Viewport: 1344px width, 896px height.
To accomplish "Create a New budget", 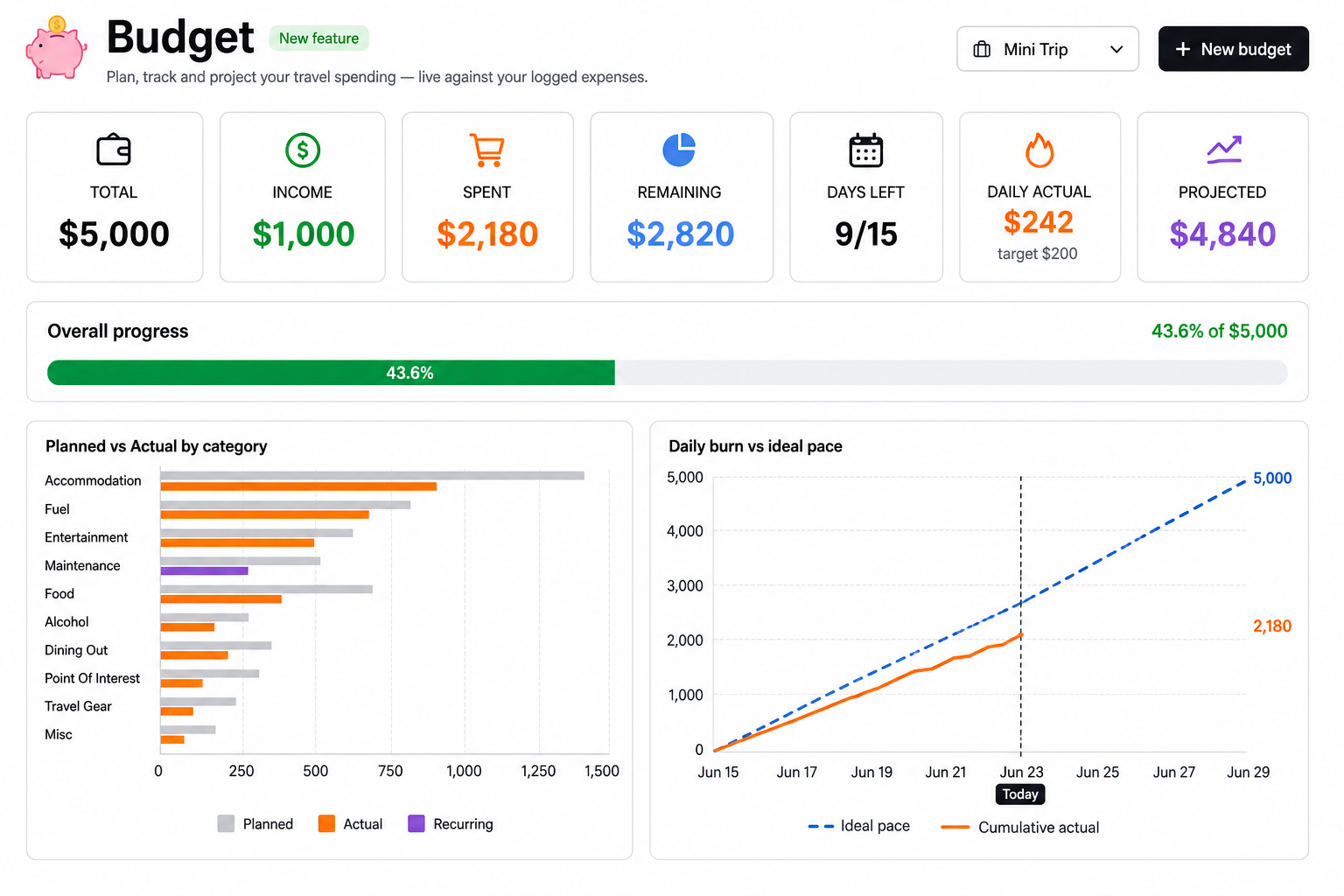I will tap(1233, 49).
